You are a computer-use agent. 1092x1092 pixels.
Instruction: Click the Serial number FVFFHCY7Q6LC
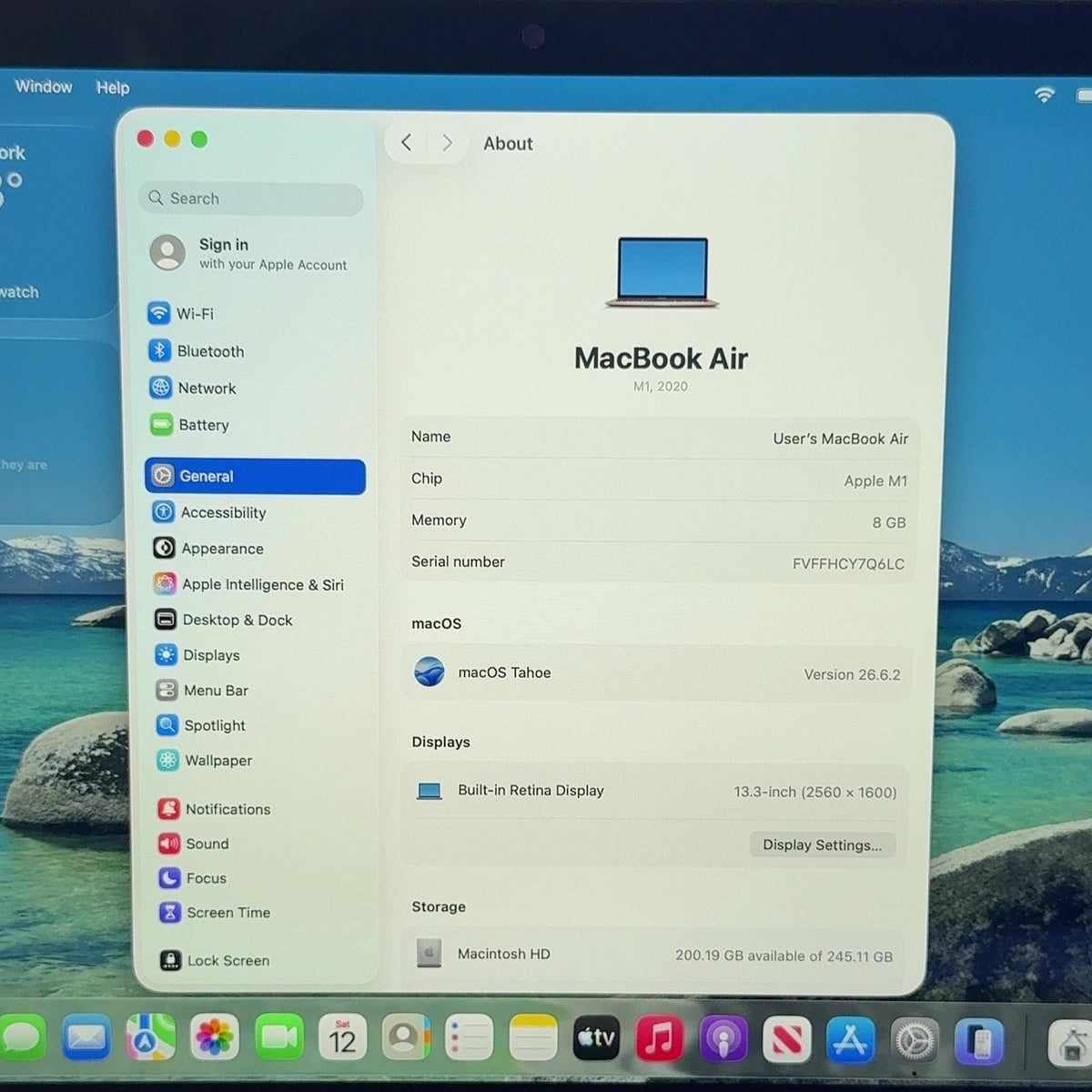coord(848,564)
